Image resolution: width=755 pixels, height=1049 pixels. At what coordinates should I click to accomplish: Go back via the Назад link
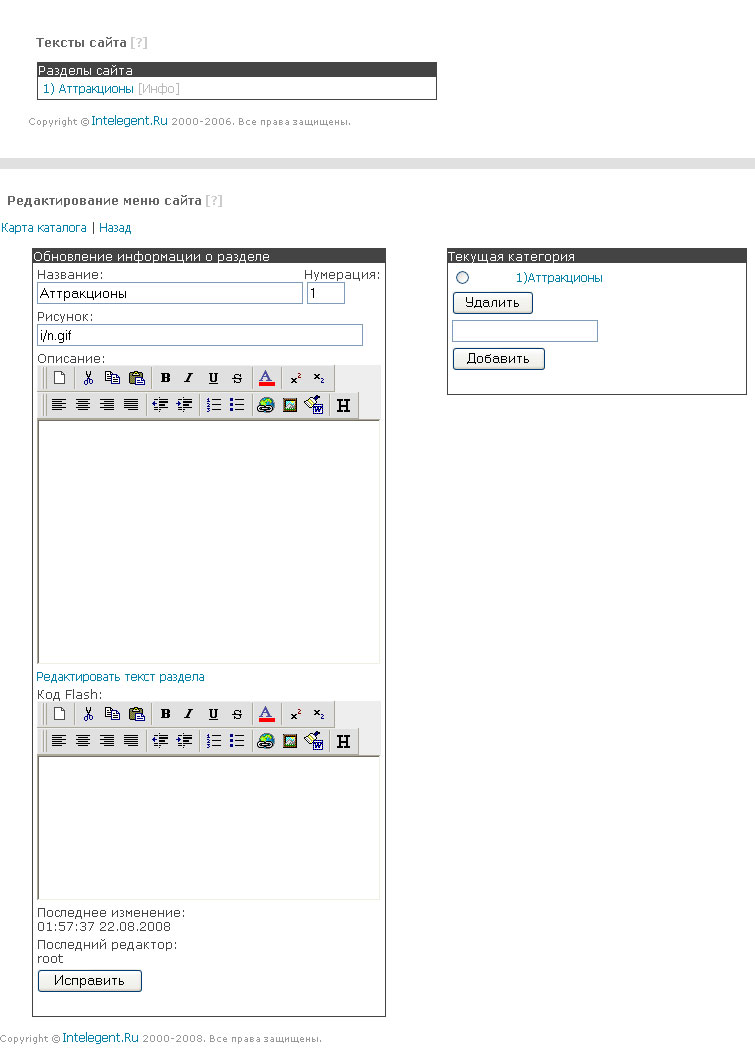click(115, 227)
